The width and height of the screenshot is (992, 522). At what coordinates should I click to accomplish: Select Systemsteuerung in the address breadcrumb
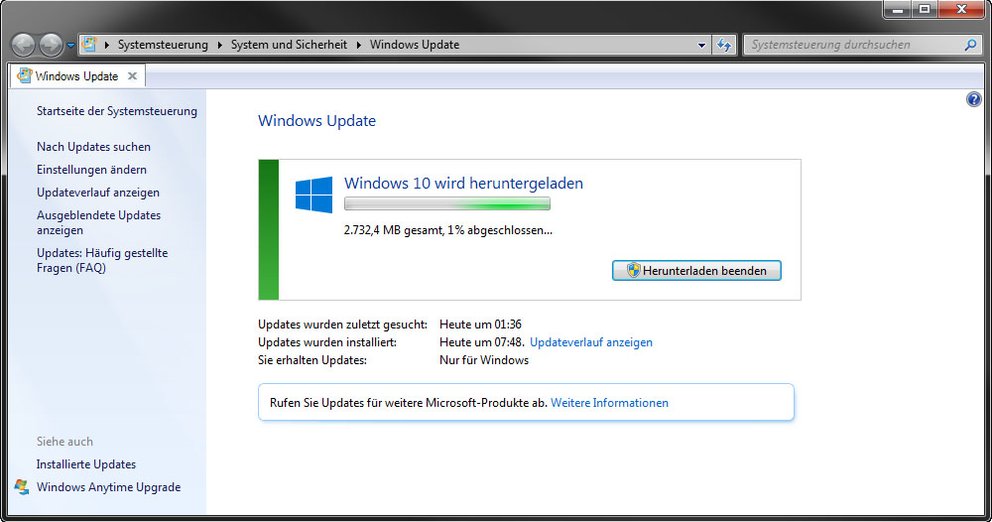coord(163,45)
